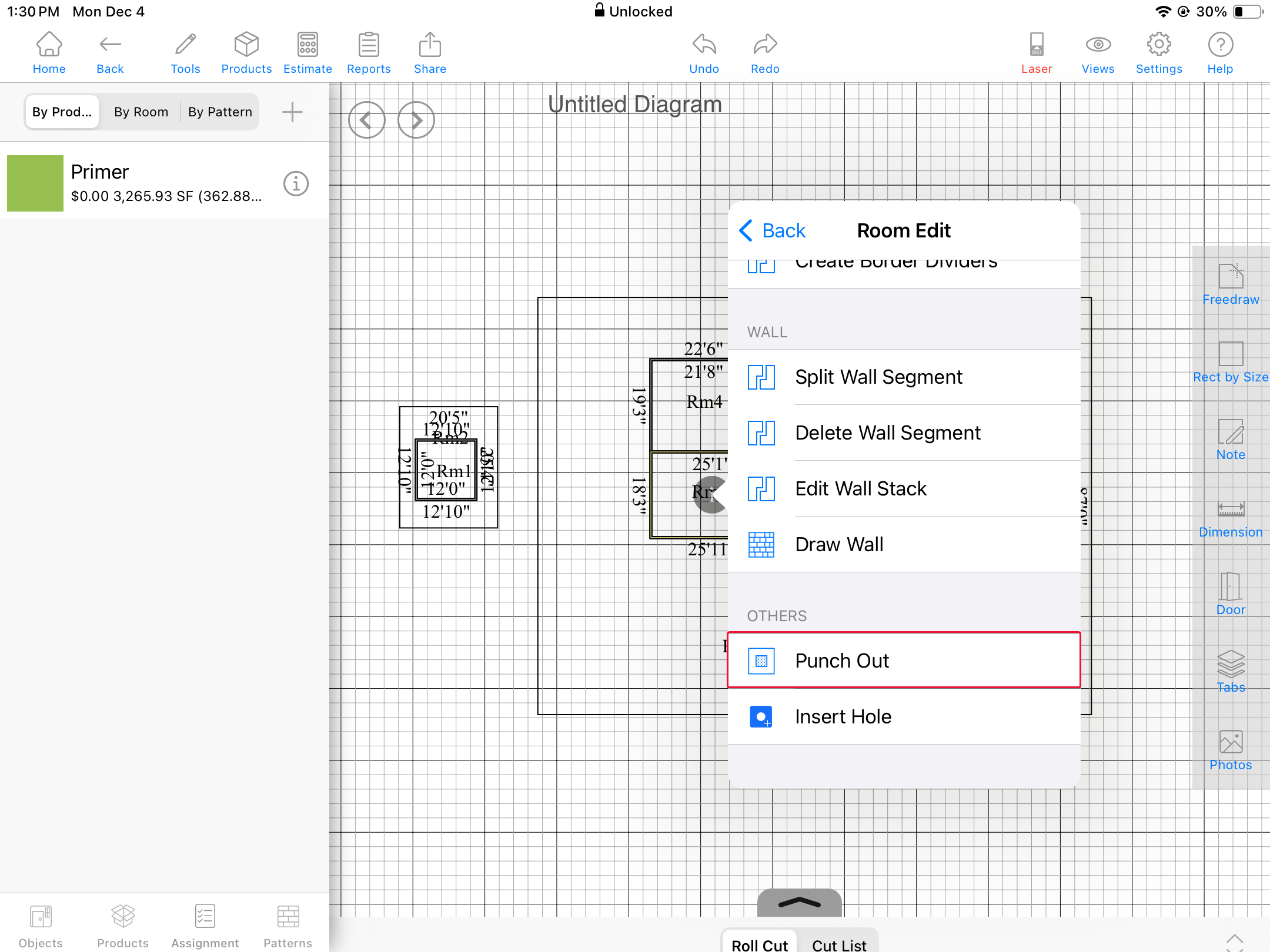Click the green Primer color swatch
This screenshot has width=1270, height=952.
point(35,183)
